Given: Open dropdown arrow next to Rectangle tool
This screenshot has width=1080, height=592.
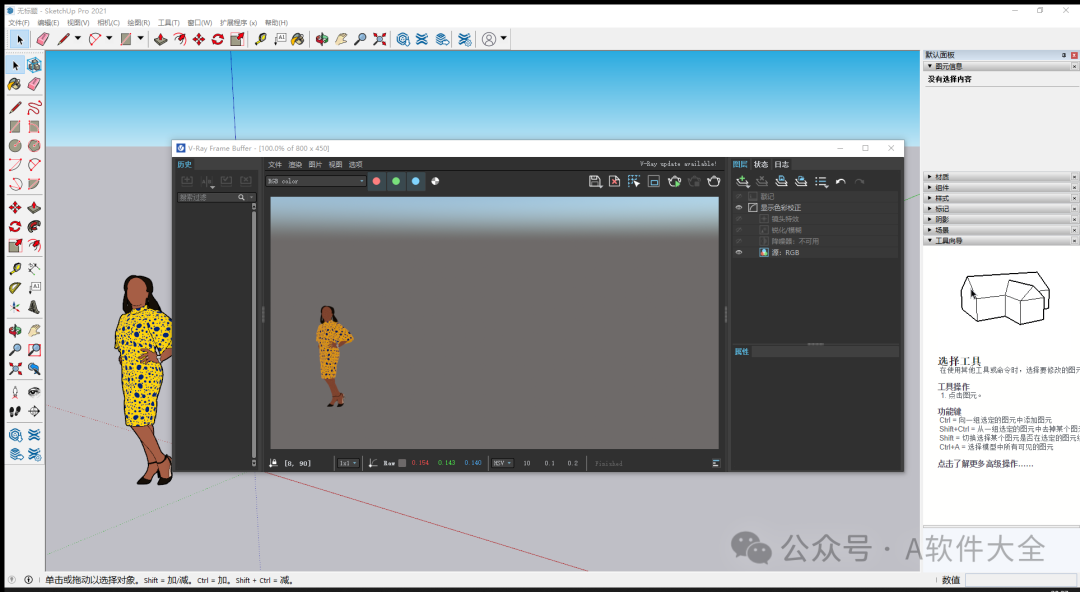Looking at the screenshot, I should (141, 39).
